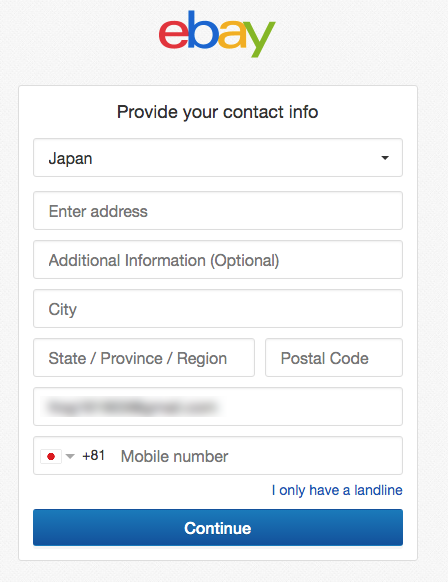This screenshot has height=582, width=448.
Task: Click the caret arrow in the country selector
Action: (x=385, y=158)
